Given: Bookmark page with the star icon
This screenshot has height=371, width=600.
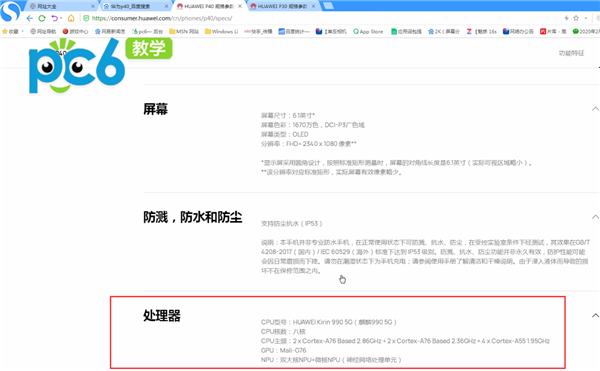Looking at the screenshot, I should coord(576,18).
